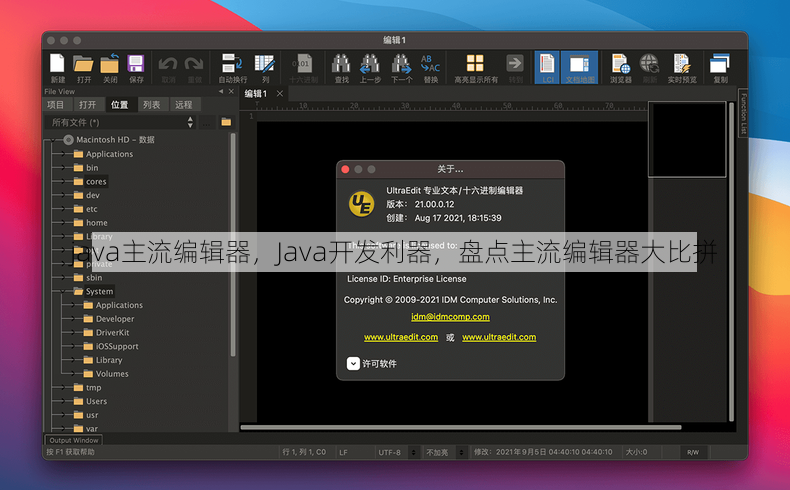This screenshot has width=790, height=490.
Task: Select the tmp folder in tree
Action: pyautogui.click(x=93, y=387)
